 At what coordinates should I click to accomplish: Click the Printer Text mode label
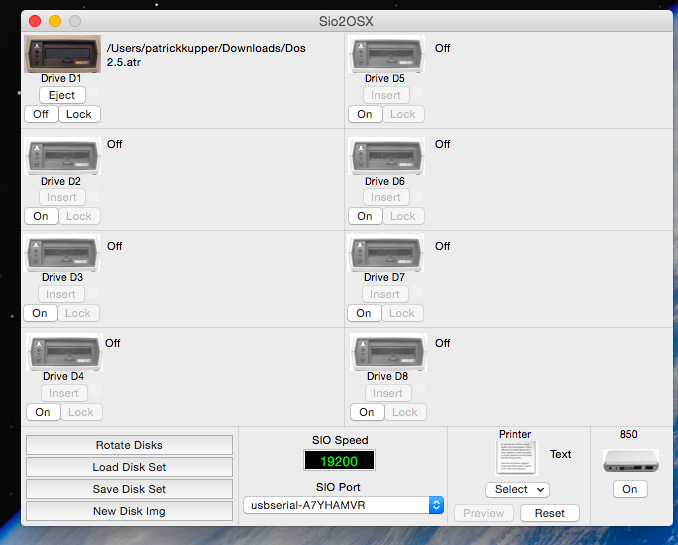pos(561,454)
